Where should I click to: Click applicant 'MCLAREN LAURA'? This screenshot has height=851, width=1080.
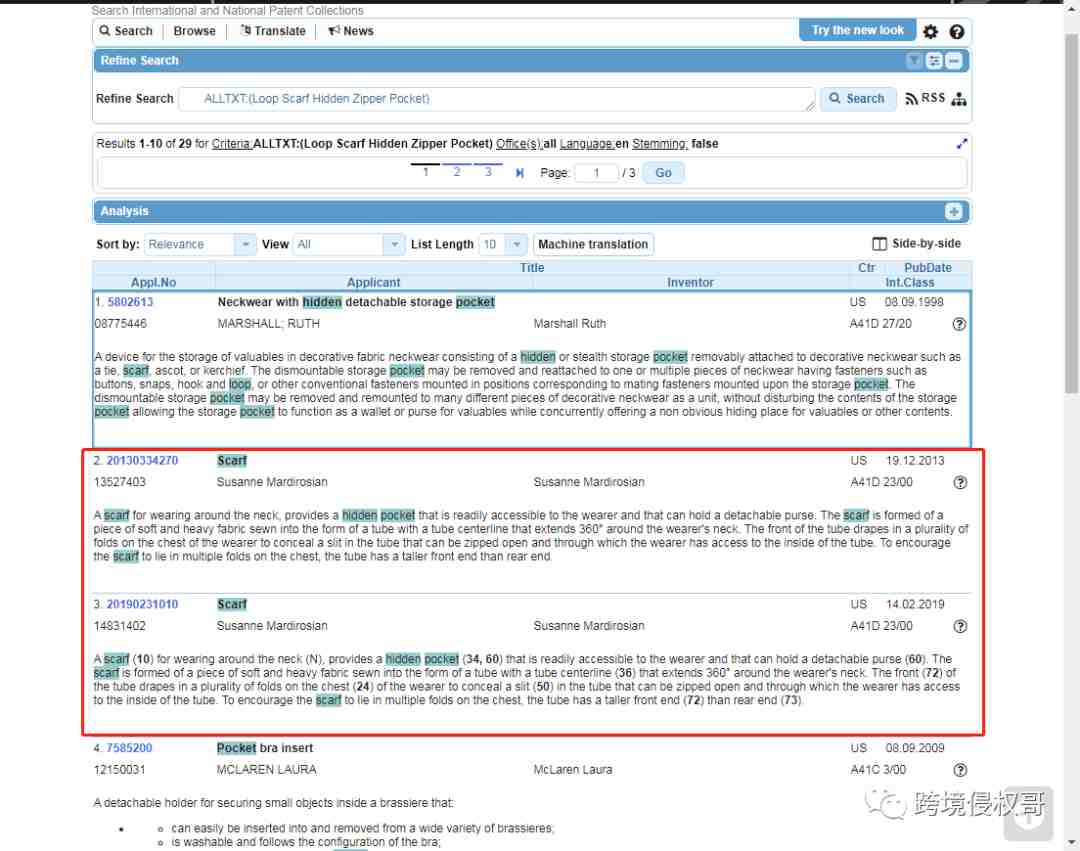coord(267,770)
